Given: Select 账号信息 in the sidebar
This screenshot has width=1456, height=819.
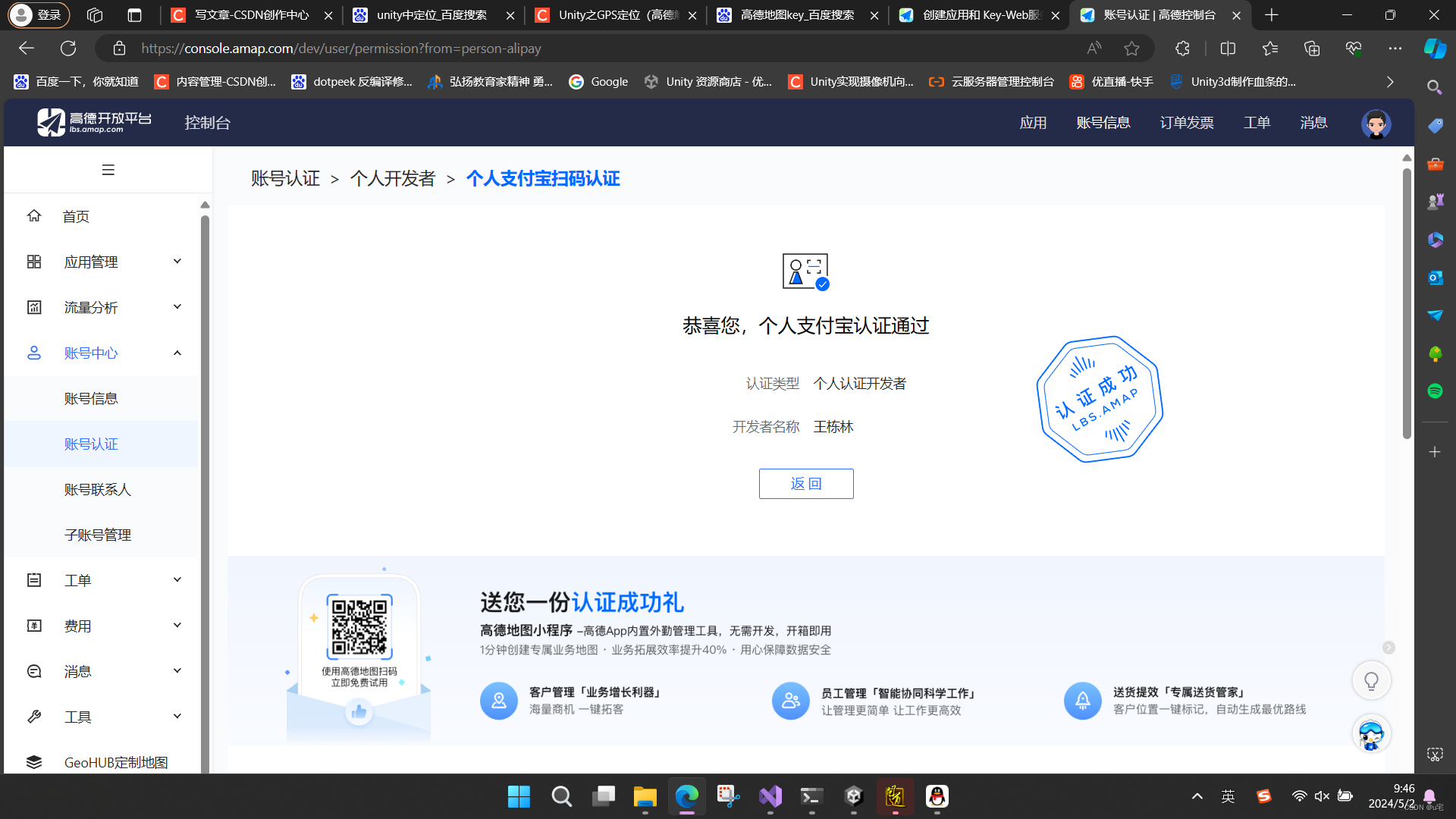Looking at the screenshot, I should click(x=91, y=398).
